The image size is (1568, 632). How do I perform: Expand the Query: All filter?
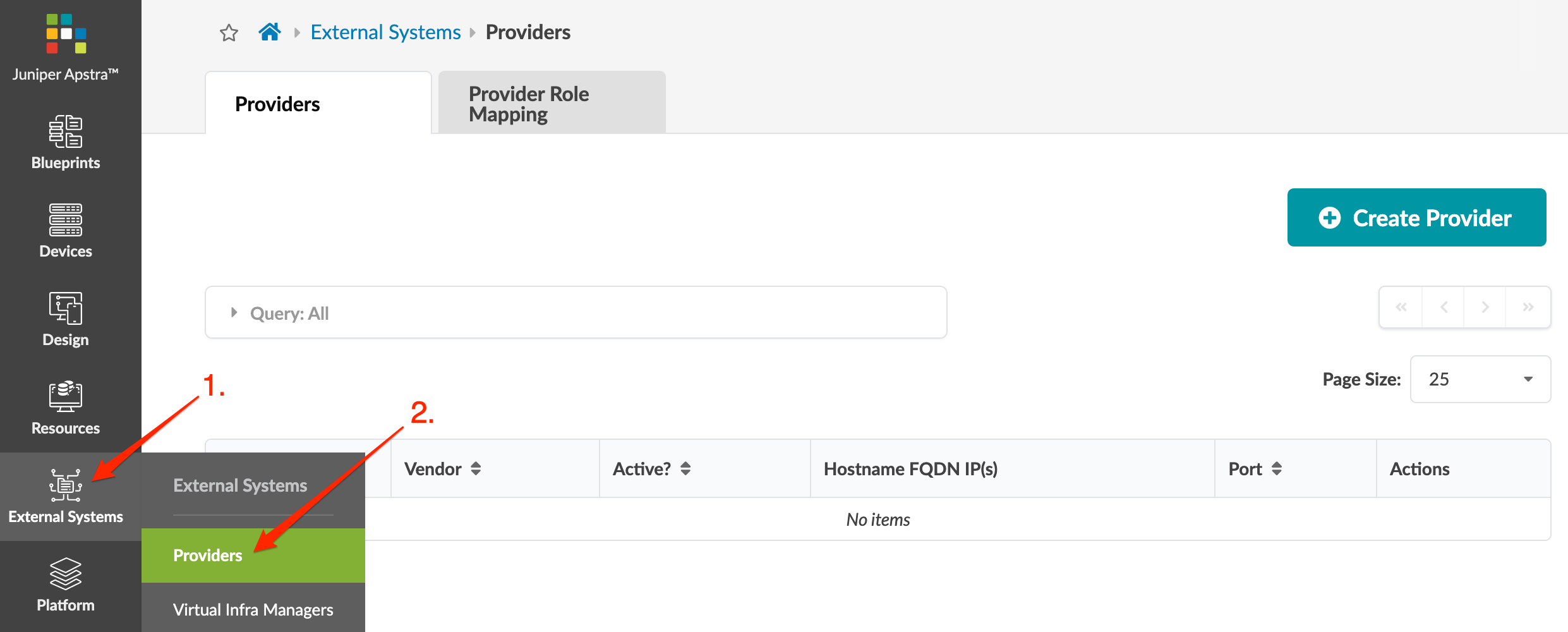coord(234,313)
